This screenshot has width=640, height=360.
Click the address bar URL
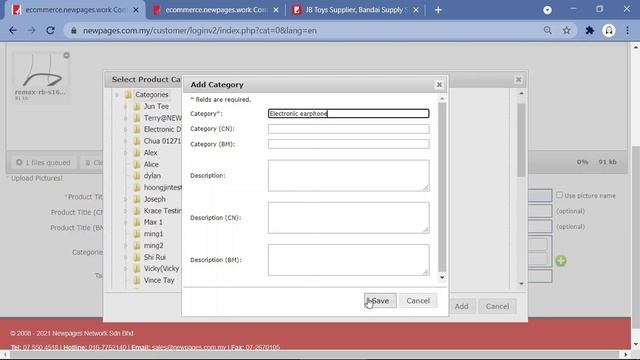point(200,31)
